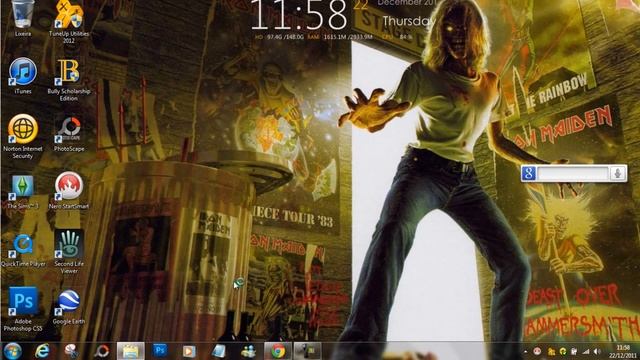Image resolution: width=640 pixels, height=360 pixels.
Task: Select the PhotoScape desktop shortcut
Action: coord(69,134)
